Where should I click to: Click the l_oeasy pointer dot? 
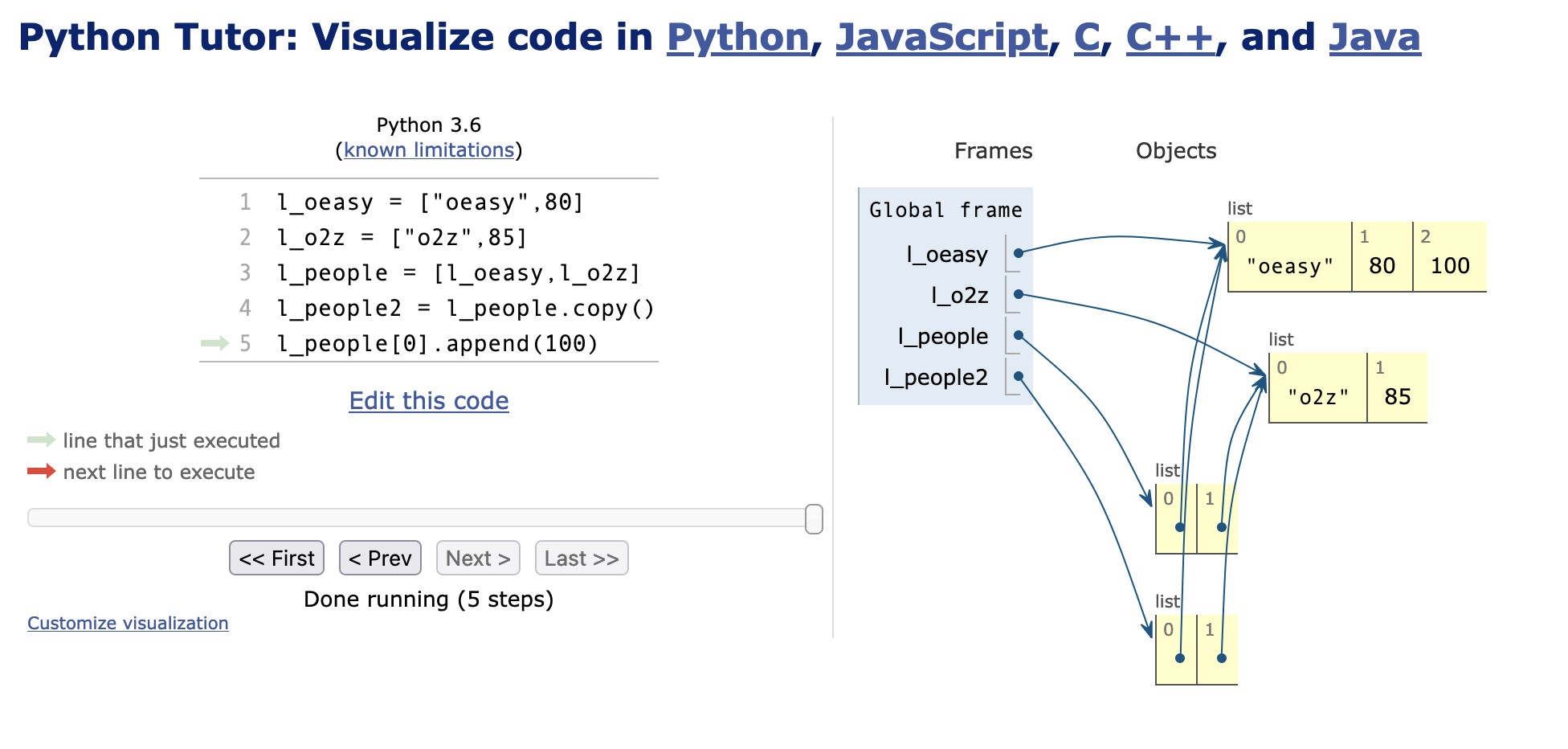coord(1018,253)
